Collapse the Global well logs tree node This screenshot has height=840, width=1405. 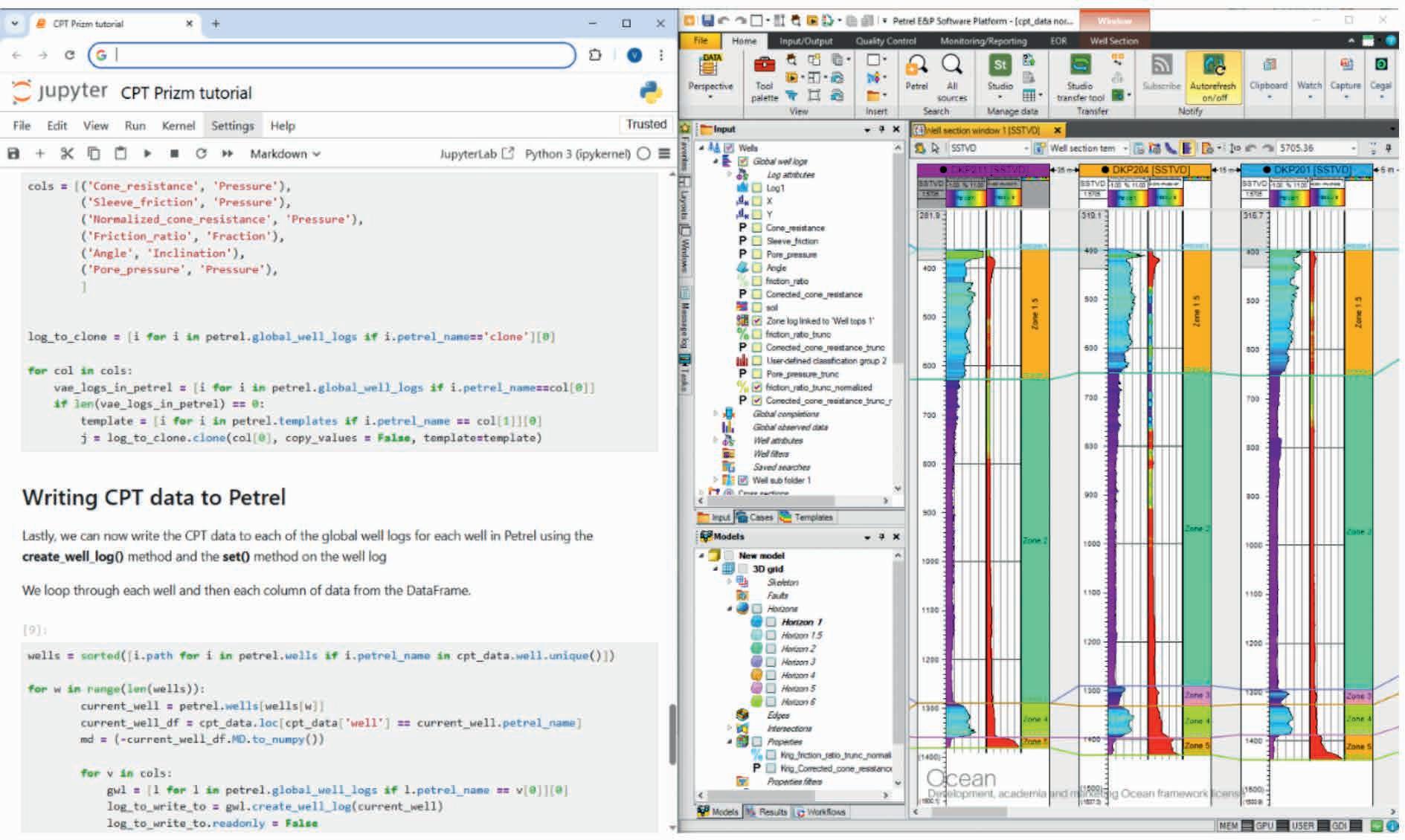coord(716,161)
